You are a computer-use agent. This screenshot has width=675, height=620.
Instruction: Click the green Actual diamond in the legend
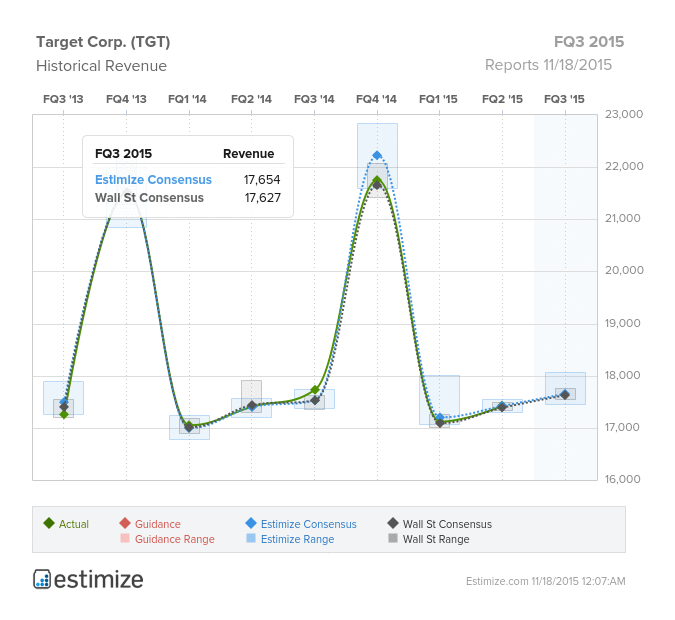coord(49,523)
